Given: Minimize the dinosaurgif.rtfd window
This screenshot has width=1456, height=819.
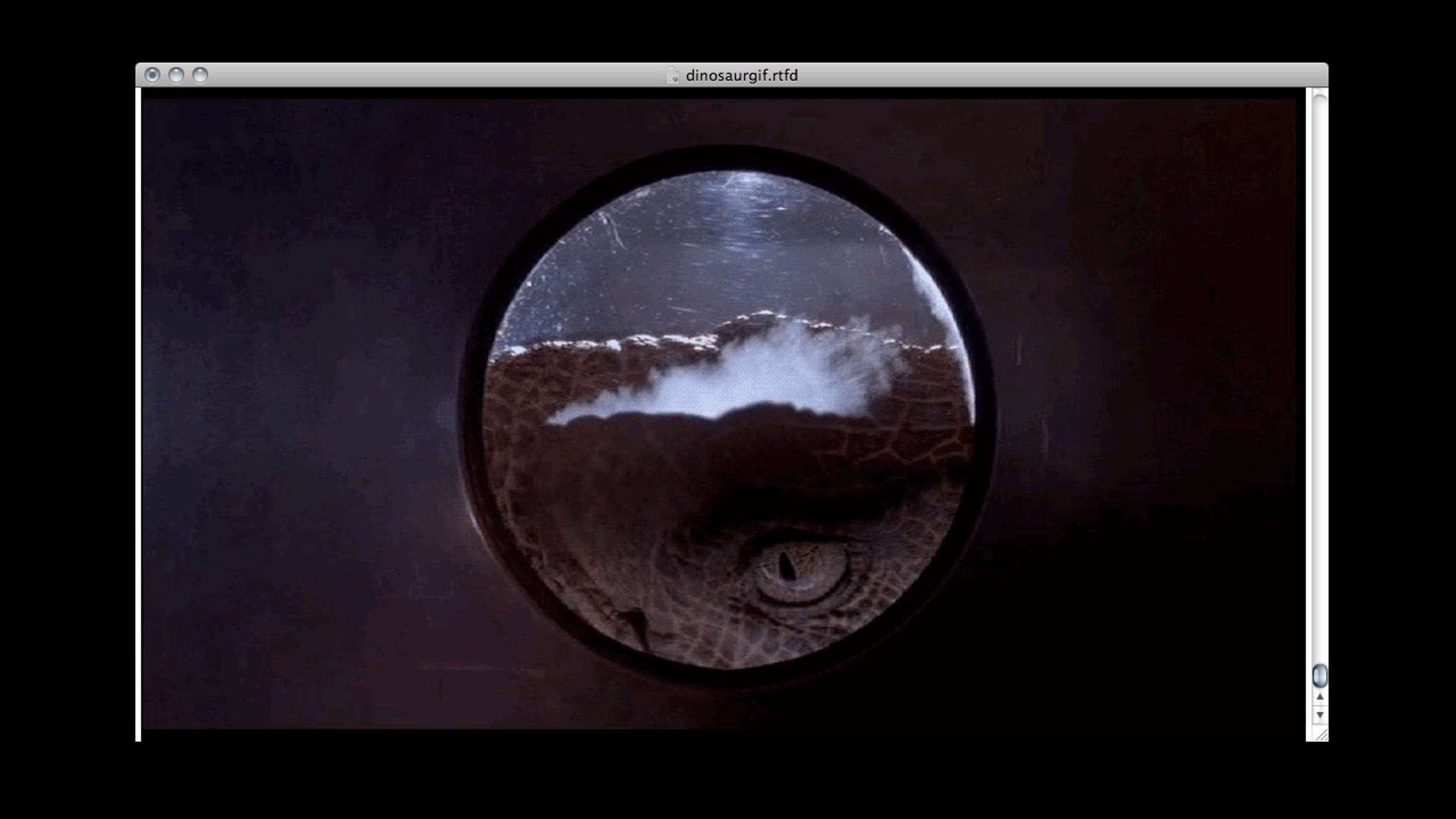Looking at the screenshot, I should pyautogui.click(x=176, y=75).
